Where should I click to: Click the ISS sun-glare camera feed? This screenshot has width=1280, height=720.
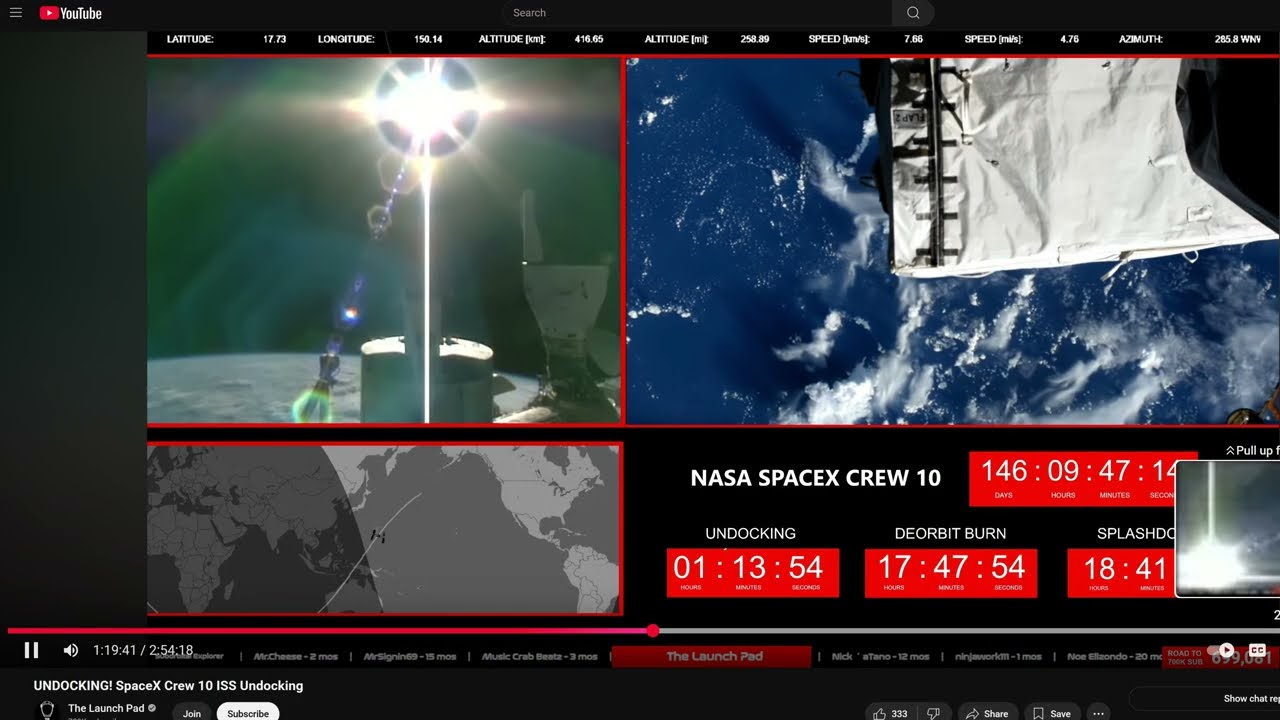click(x=384, y=241)
